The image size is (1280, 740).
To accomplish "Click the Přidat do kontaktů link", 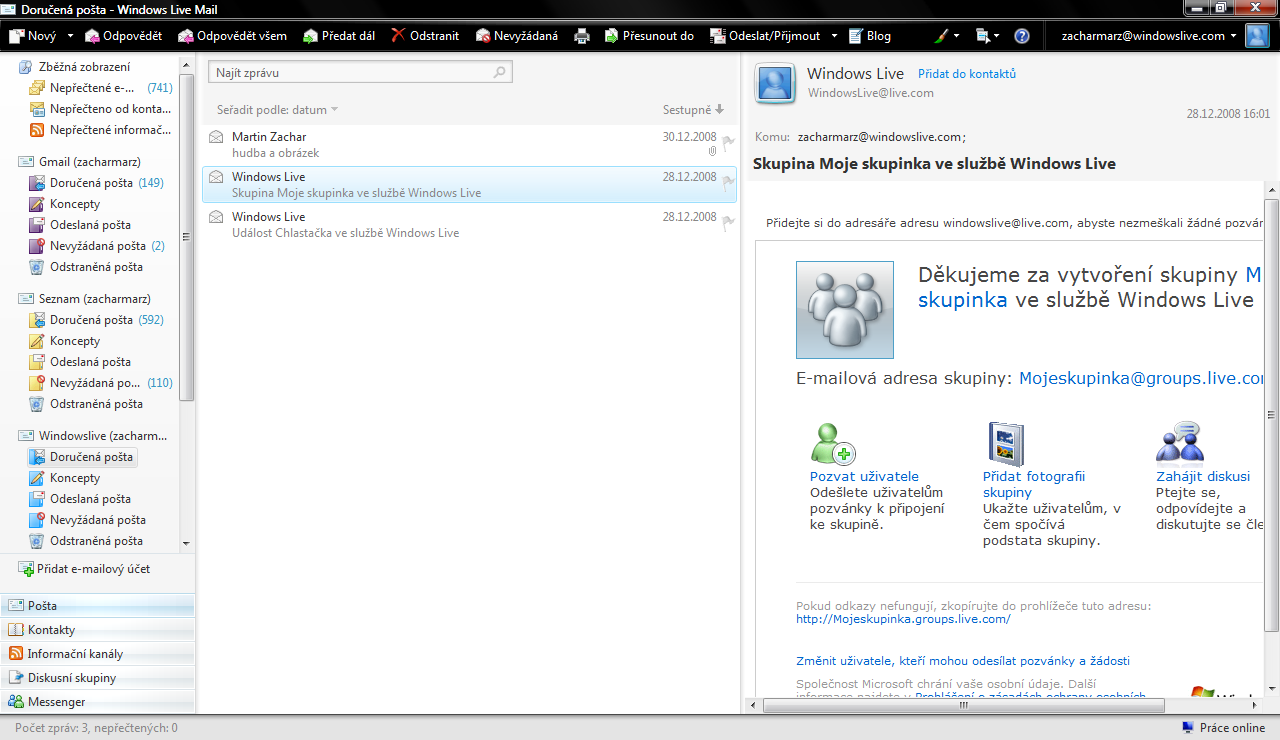I will pyautogui.click(x=967, y=74).
